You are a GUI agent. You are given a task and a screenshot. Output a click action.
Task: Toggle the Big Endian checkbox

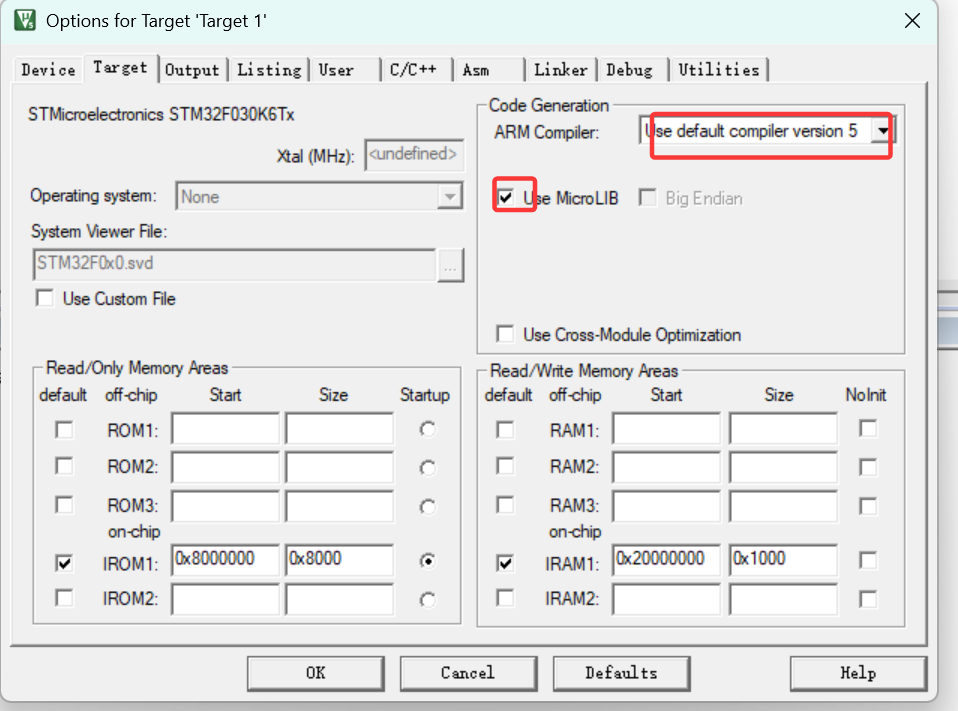pos(646,197)
